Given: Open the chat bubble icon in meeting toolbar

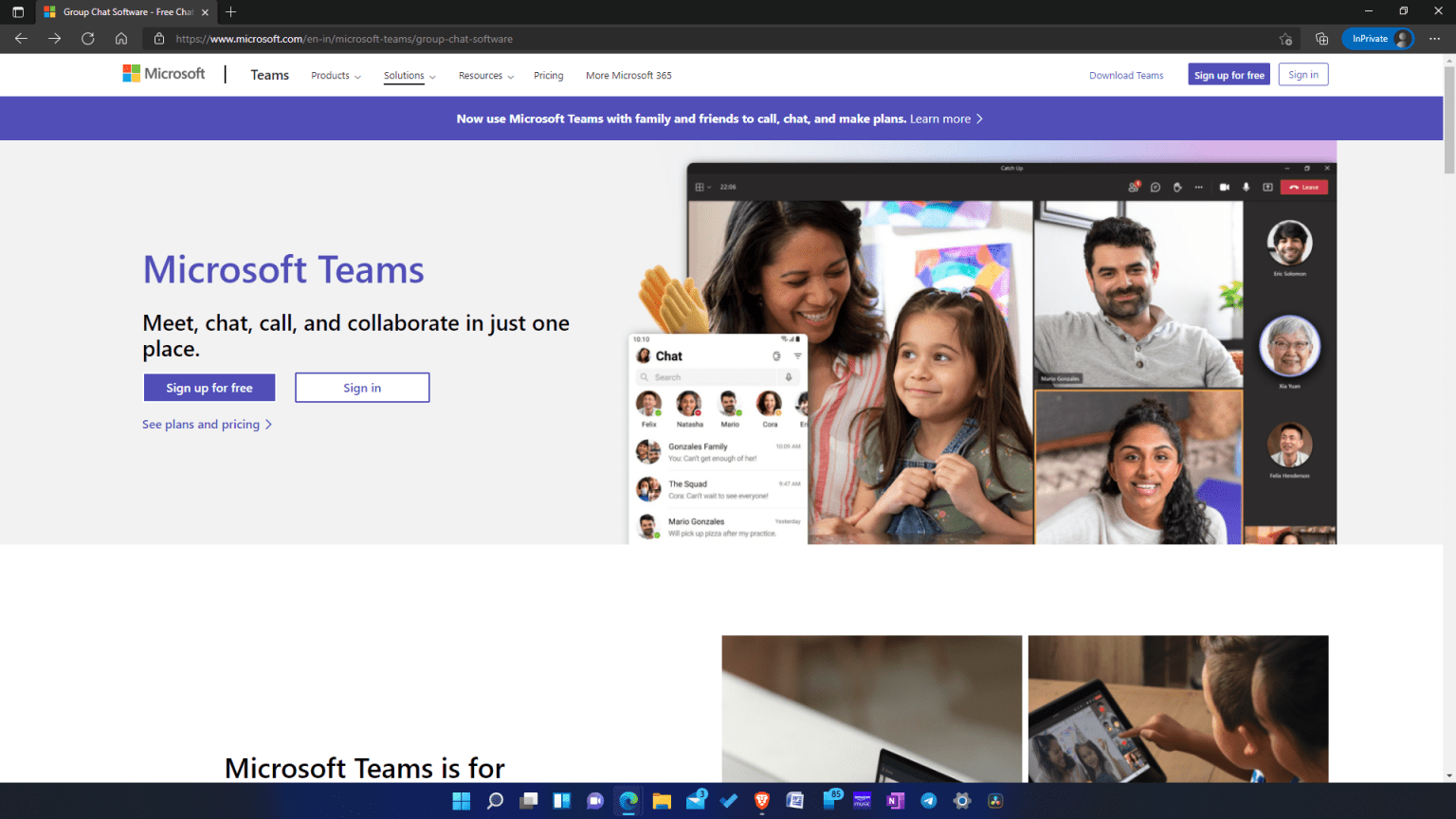Looking at the screenshot, I should coord(1156,187).
